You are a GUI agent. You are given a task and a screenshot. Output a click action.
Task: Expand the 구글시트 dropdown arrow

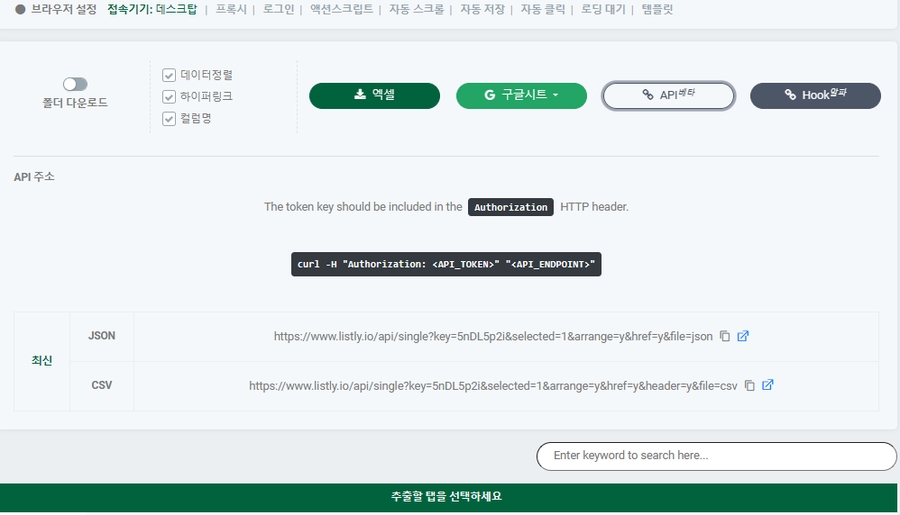[x=556, y=95]
